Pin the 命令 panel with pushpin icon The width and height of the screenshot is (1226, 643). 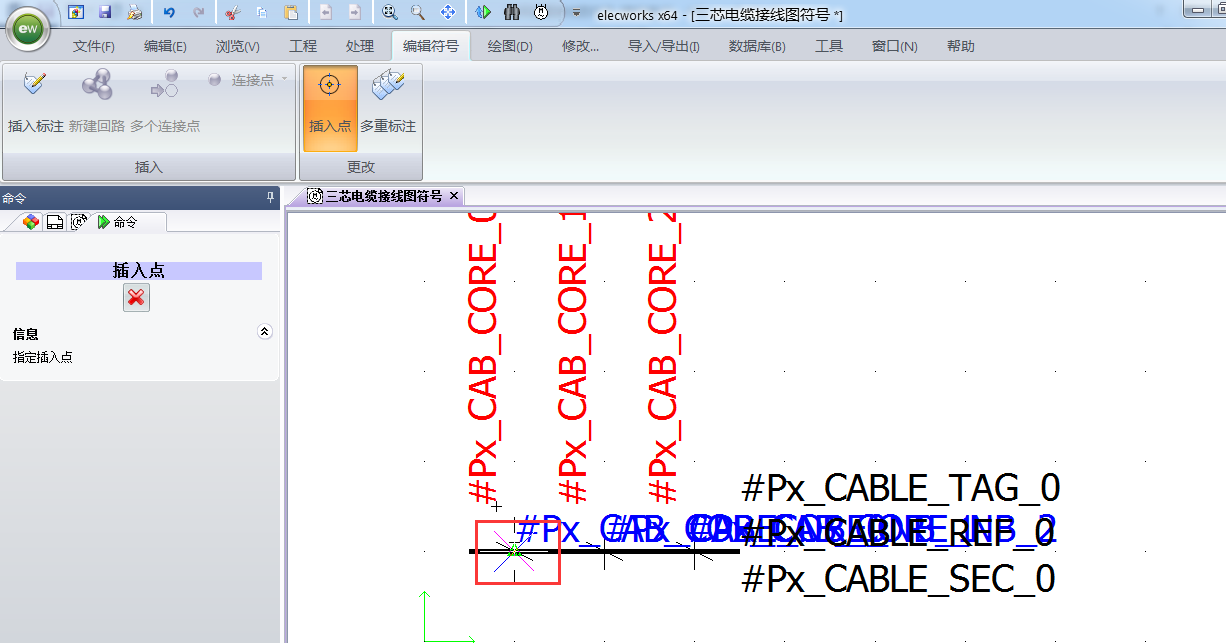coord(270,198)
